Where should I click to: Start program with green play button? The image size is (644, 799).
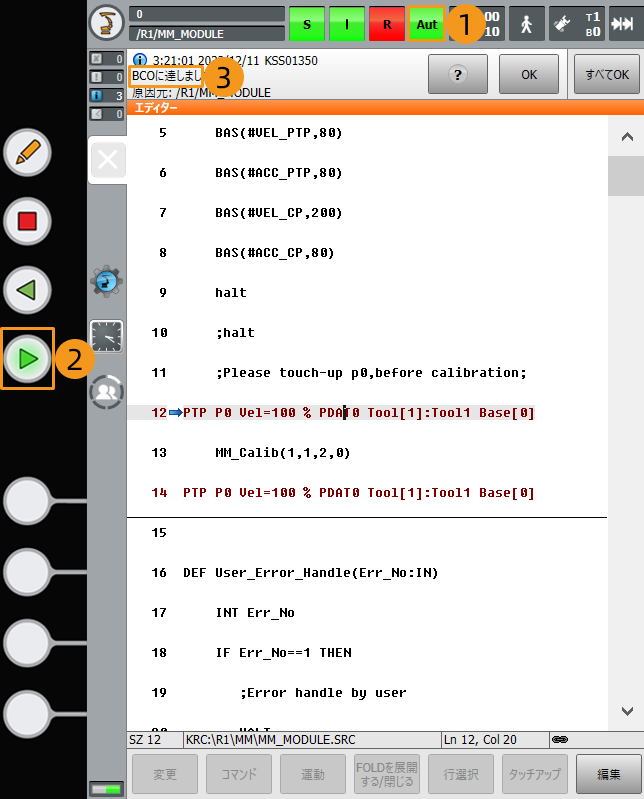28,359
